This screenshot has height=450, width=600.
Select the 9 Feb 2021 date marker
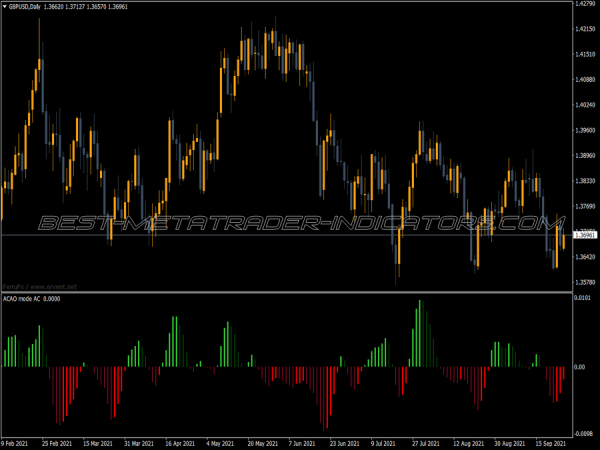[18, 442]
